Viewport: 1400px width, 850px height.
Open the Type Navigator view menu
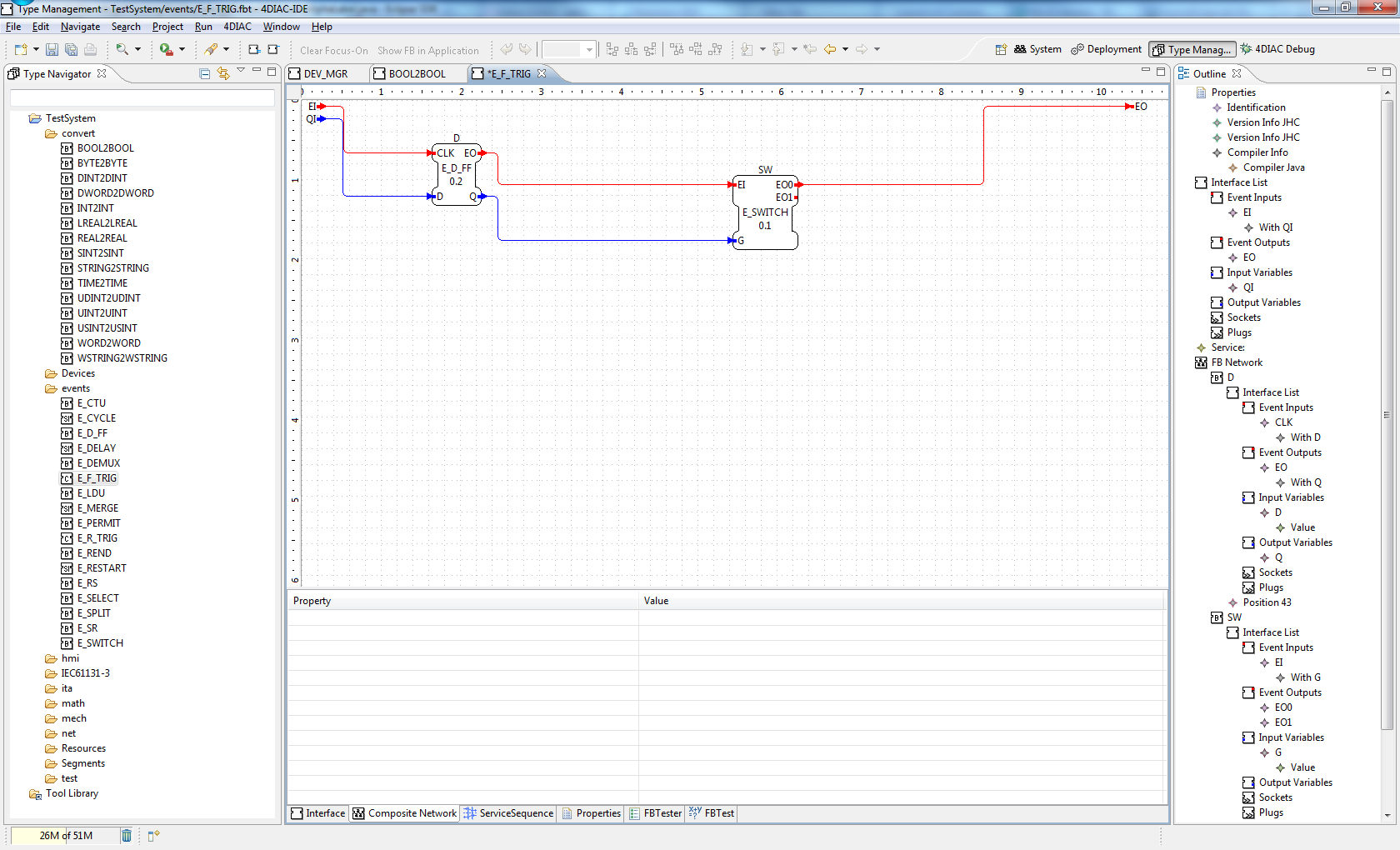point(241,71)
